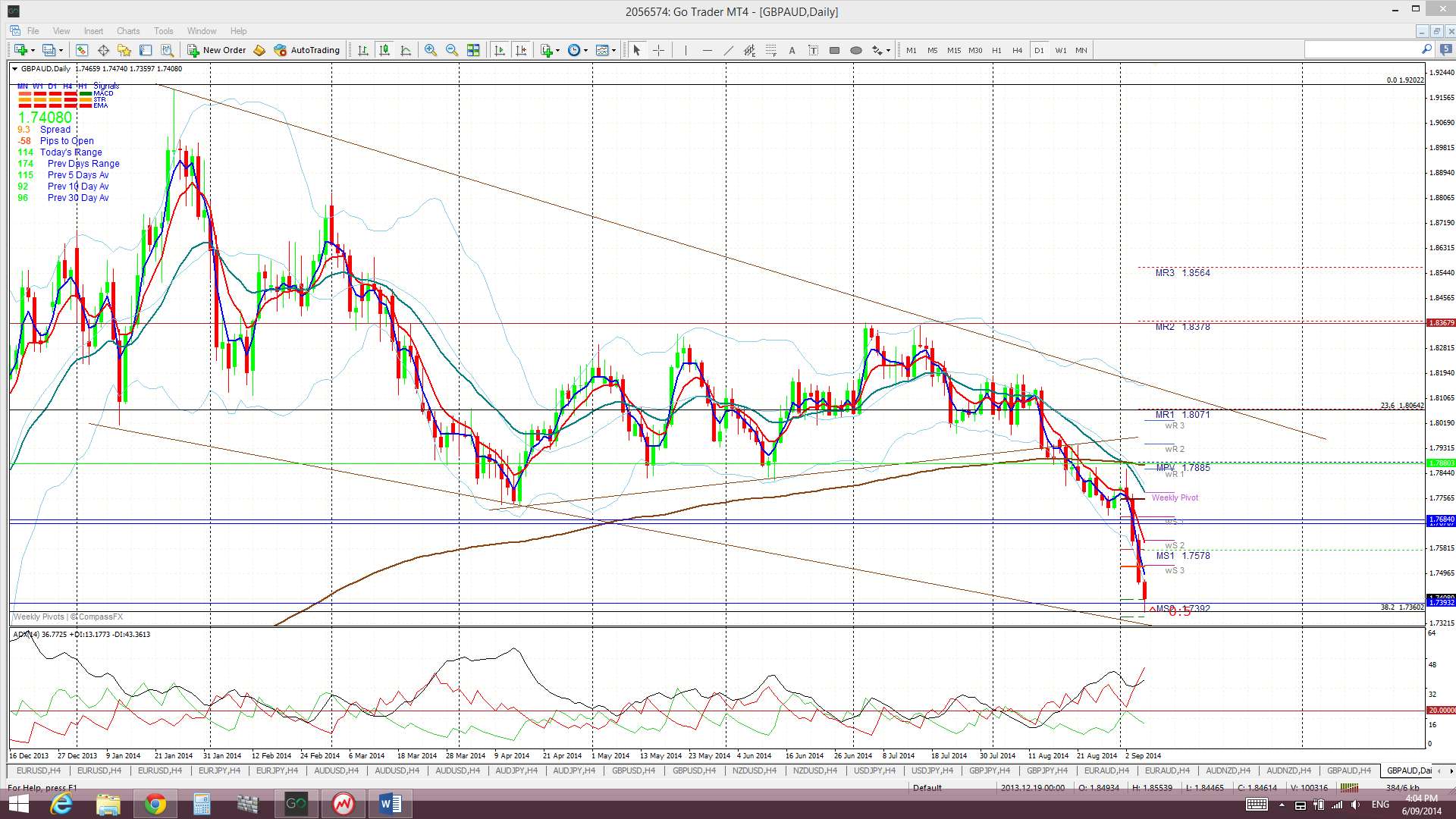The height and width of the screenshot is (819, 1456).
Task: Click the Zoom Out magnifier icon
Action: point(452,50)
